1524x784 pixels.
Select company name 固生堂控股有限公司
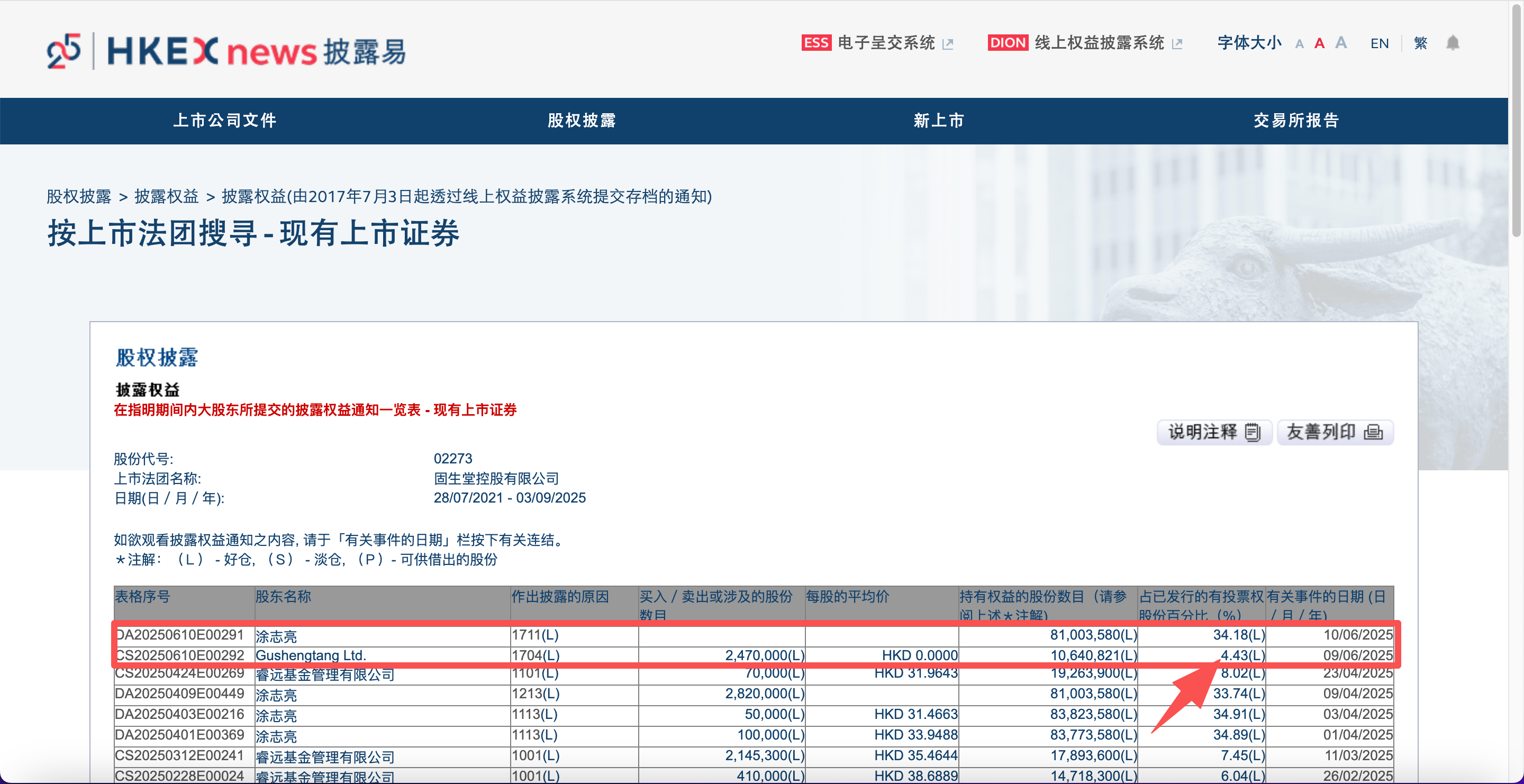tap(496, 478)
